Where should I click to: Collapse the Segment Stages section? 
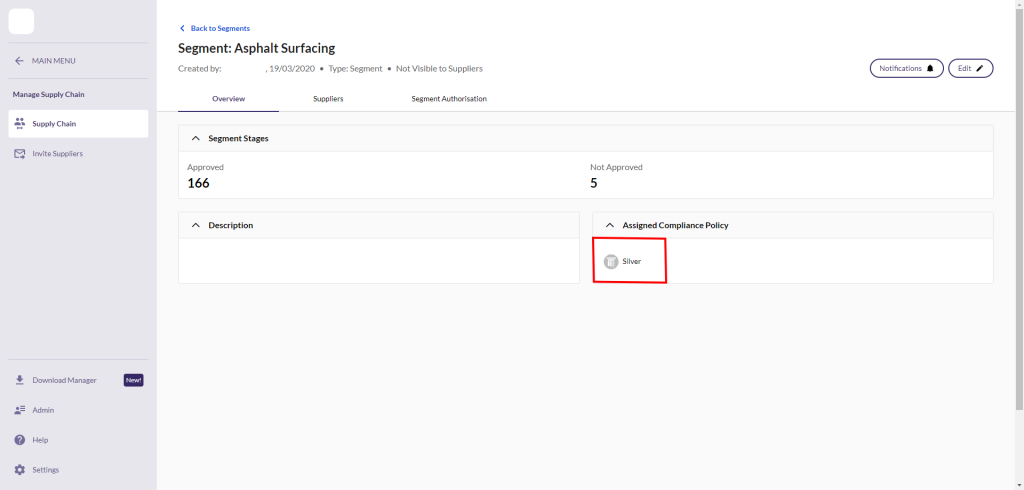(196, 138)
